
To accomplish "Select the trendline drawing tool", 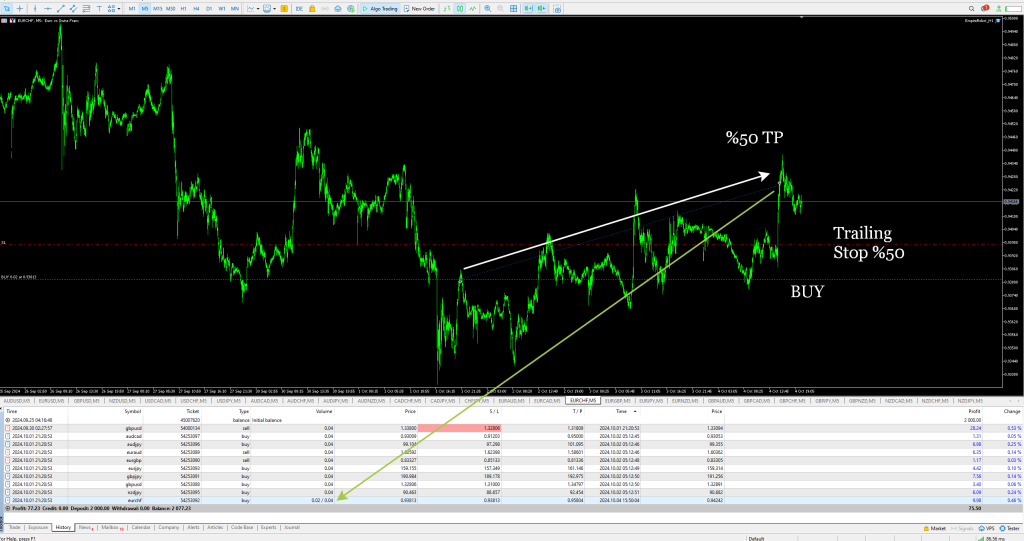I will (61, 8).
